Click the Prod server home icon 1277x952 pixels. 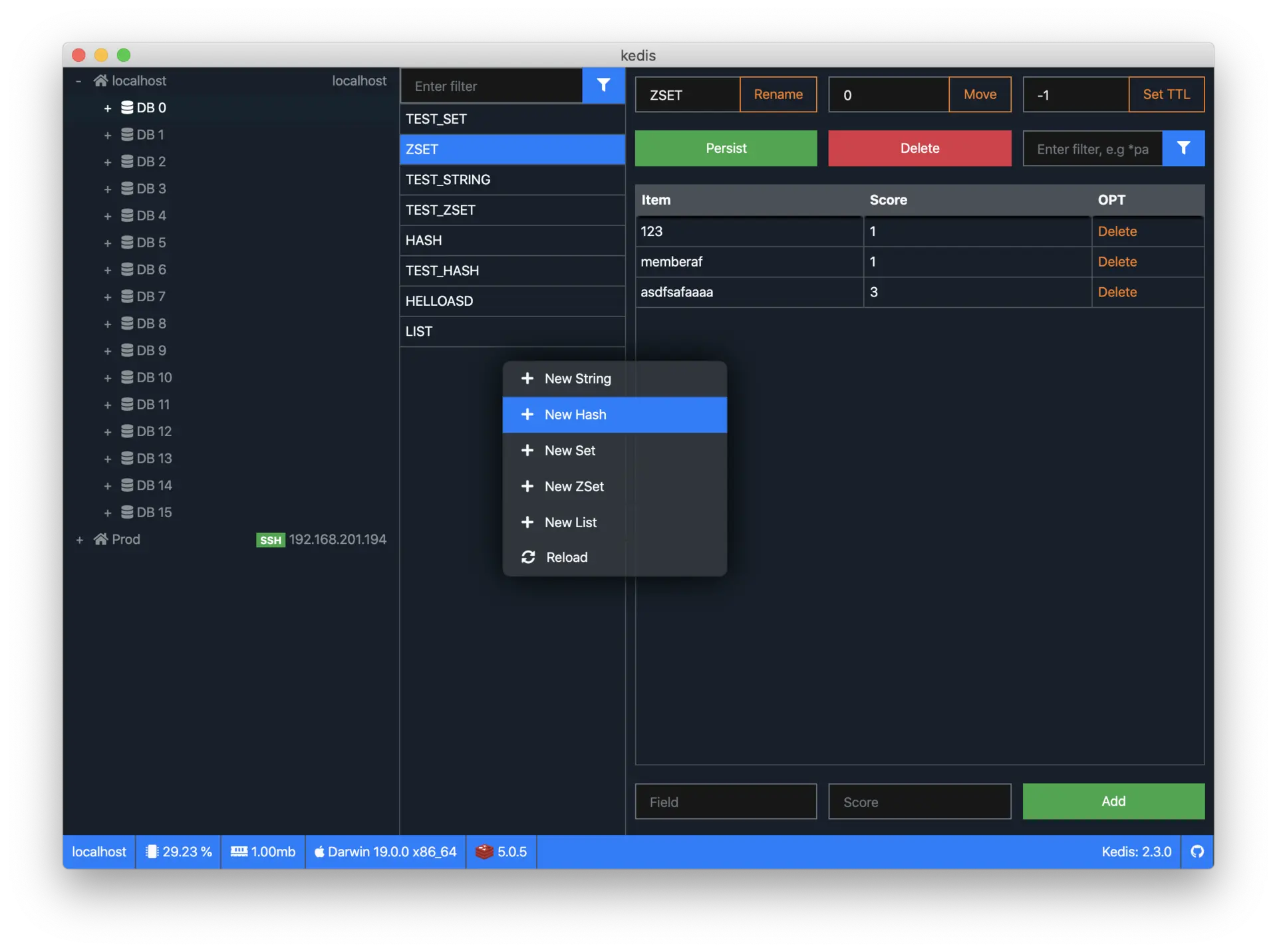click(101, 539)
